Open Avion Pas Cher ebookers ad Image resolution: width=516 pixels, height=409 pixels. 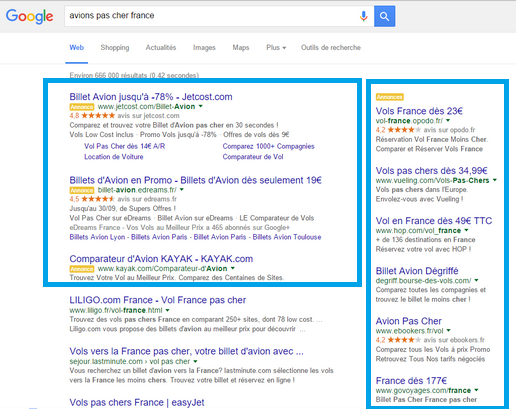[x=408, y=321]
